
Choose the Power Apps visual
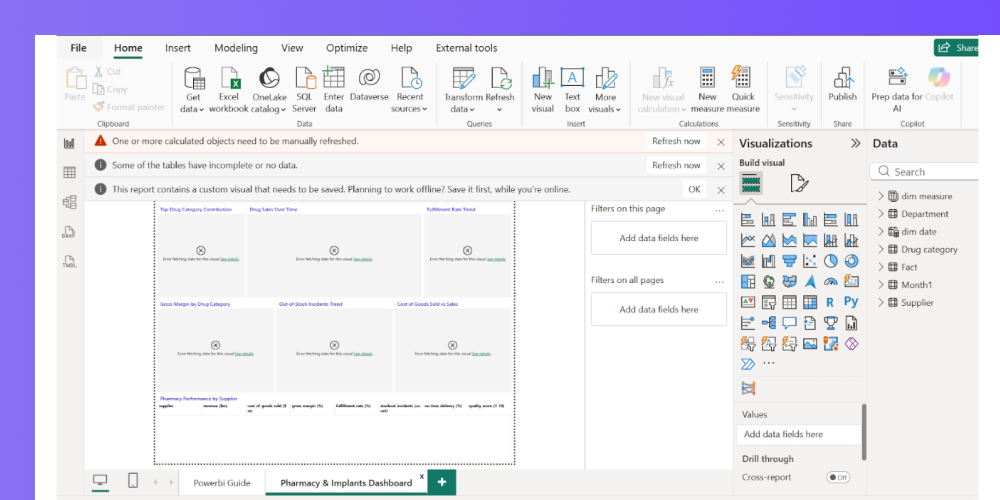pos(851,344)
